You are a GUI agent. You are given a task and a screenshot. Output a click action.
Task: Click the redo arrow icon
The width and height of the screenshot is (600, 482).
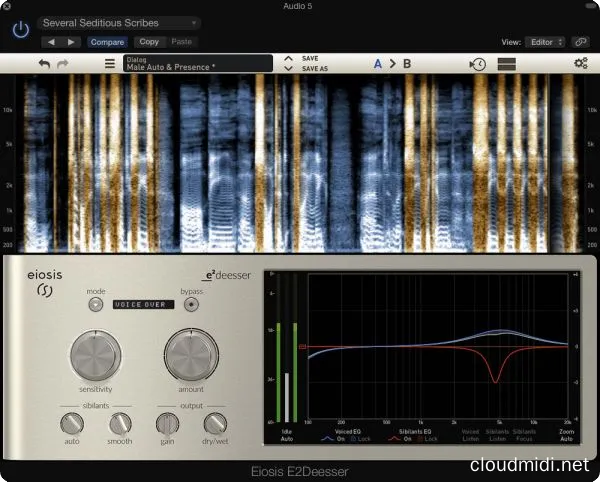tap(63, 64)
